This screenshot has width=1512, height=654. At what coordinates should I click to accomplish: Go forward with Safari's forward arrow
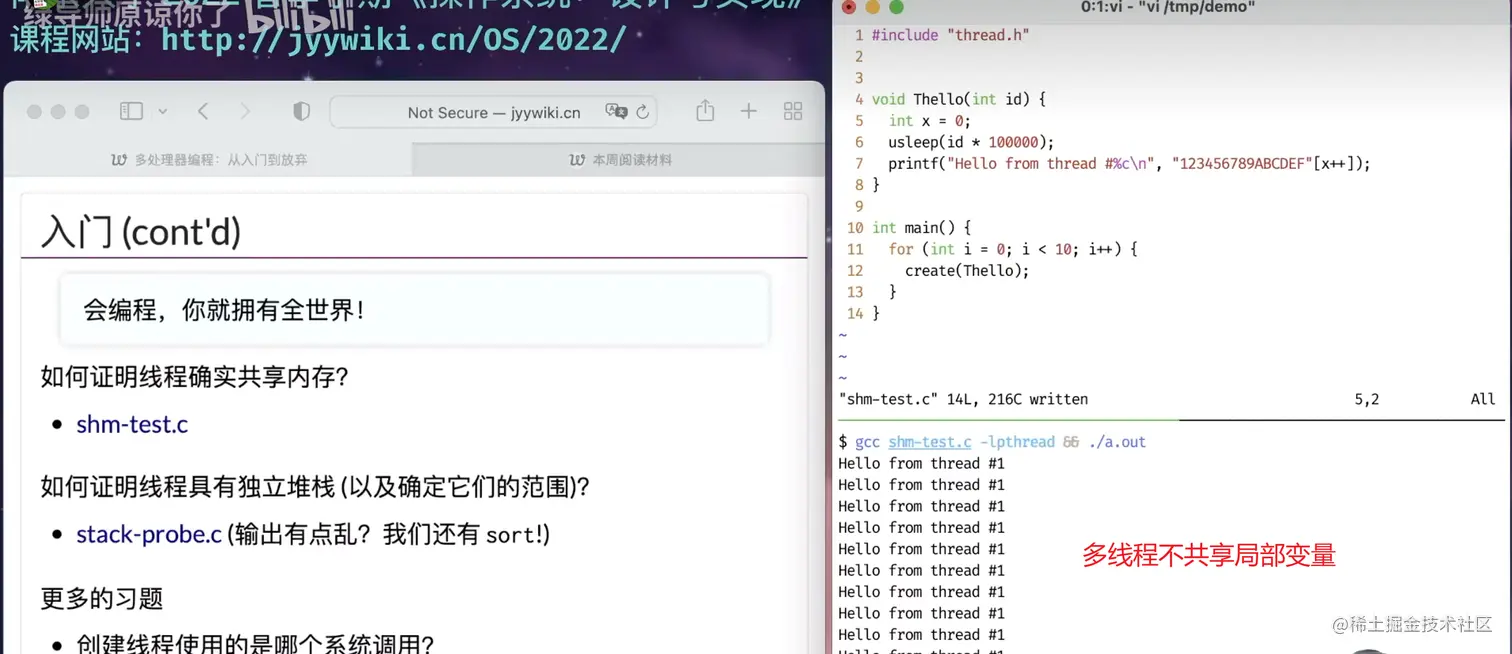(245, 111)
